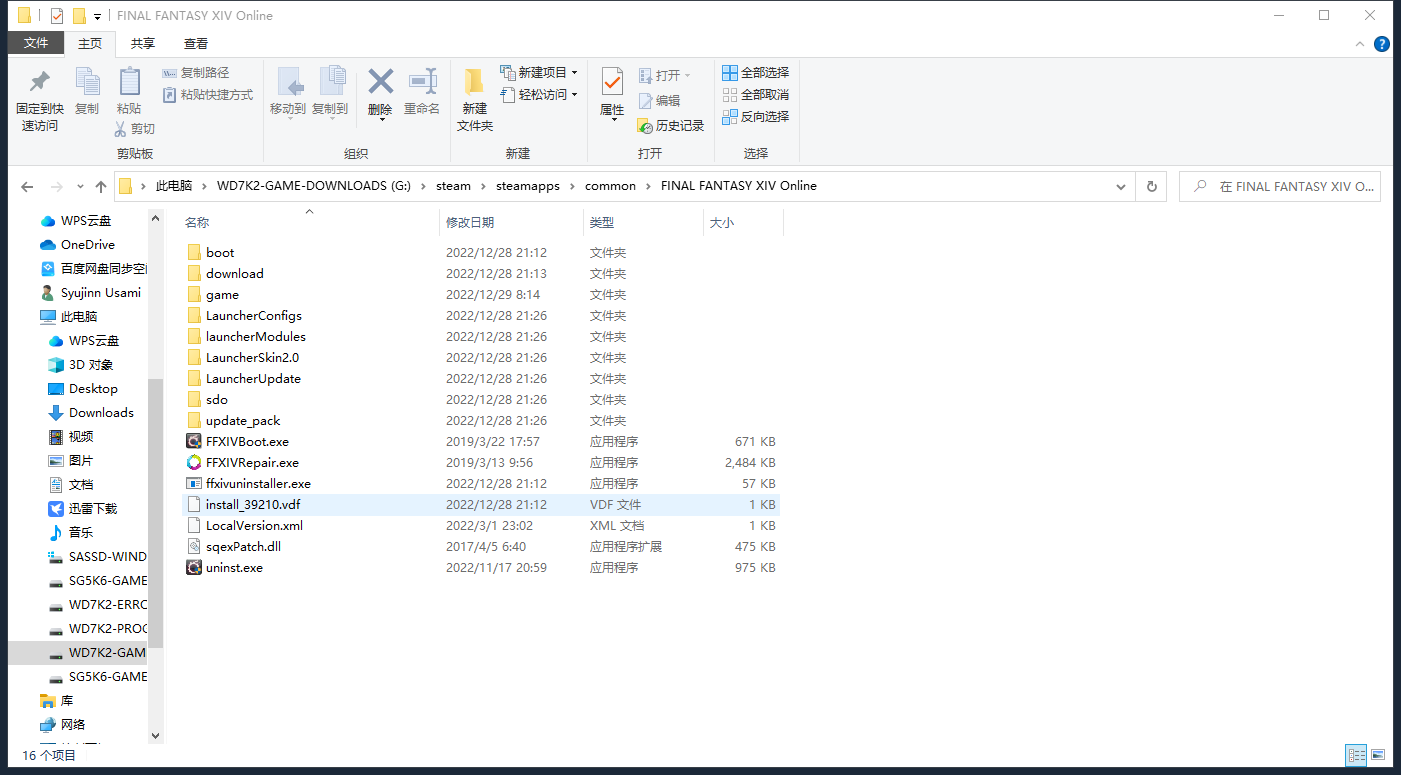Image resolution: width=1401 pixels, height=775 pixels.
Task: Select 复制路径 in the clipboard group
Action: coord(196,73)
